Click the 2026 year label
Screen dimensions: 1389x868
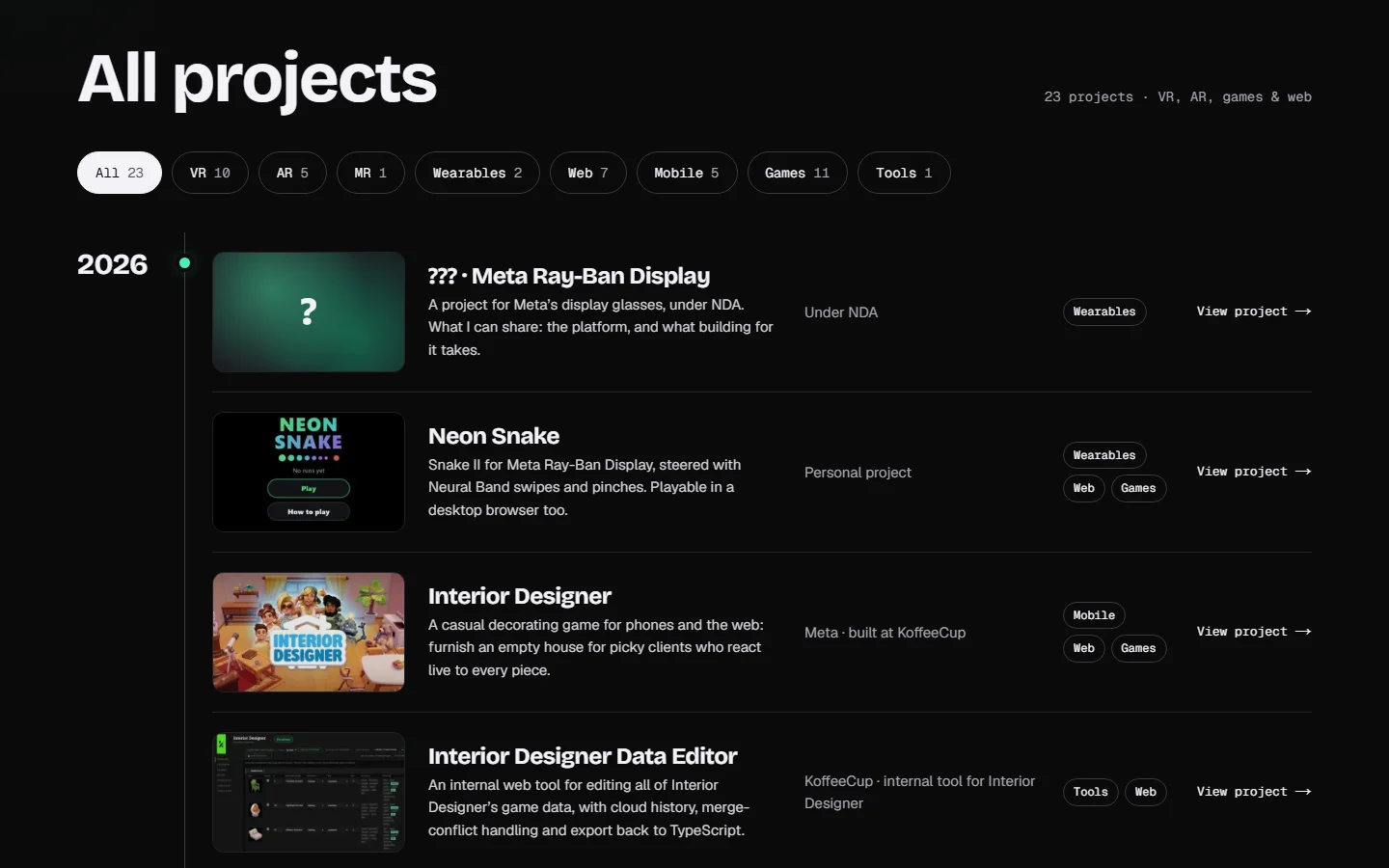(113, 264)
